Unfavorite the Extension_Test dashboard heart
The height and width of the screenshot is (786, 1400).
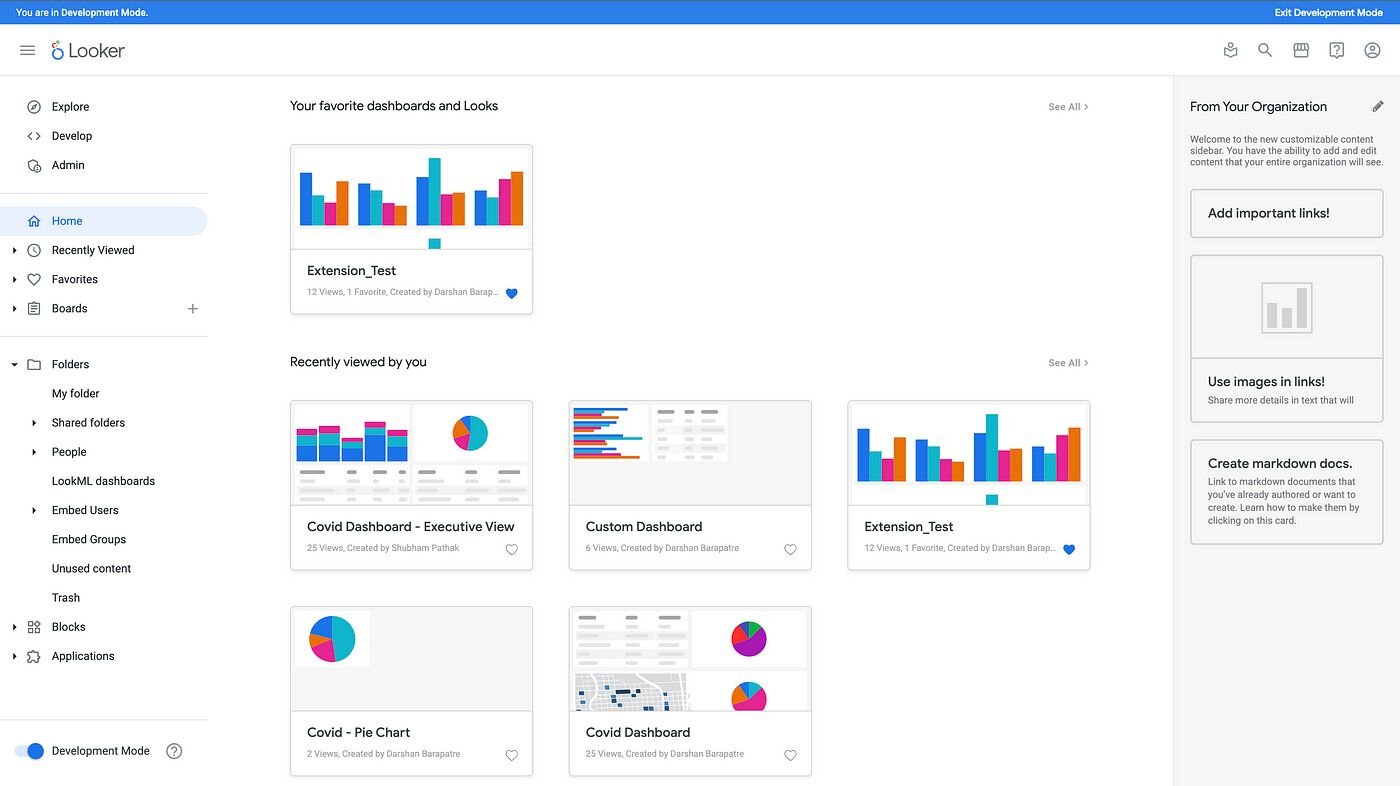point(511,293)
